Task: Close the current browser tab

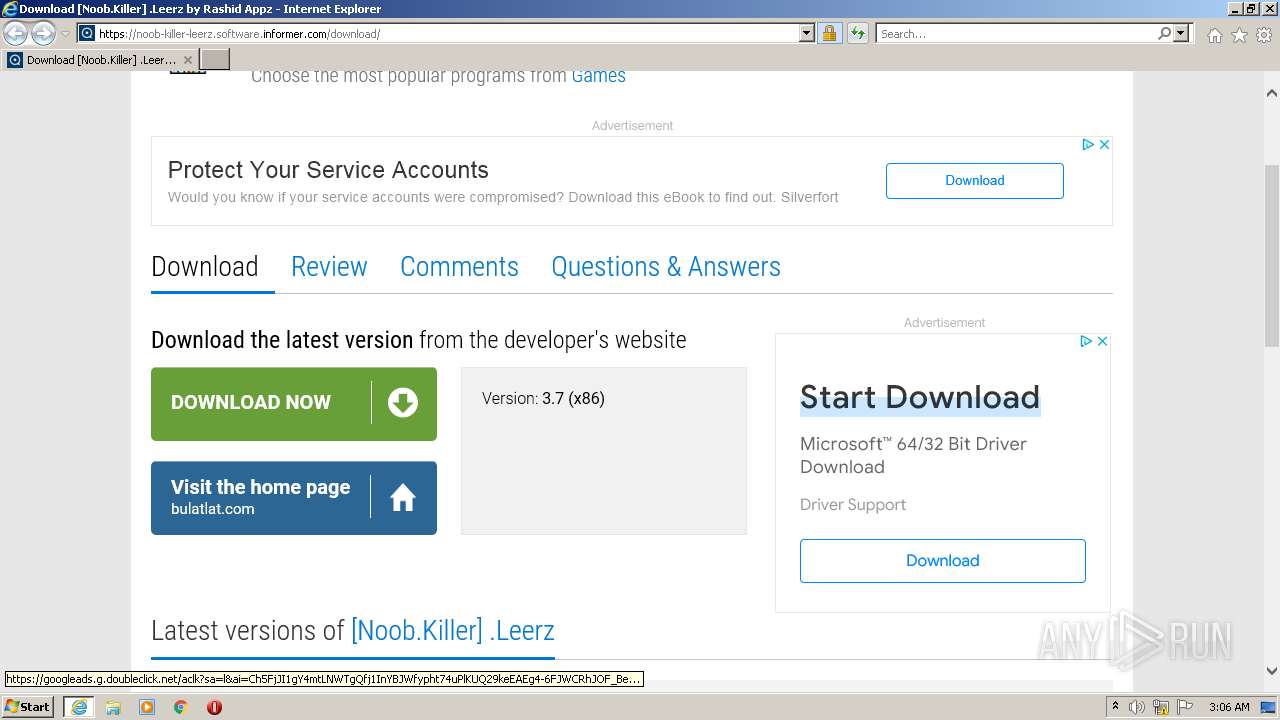Action: (187, 60)
